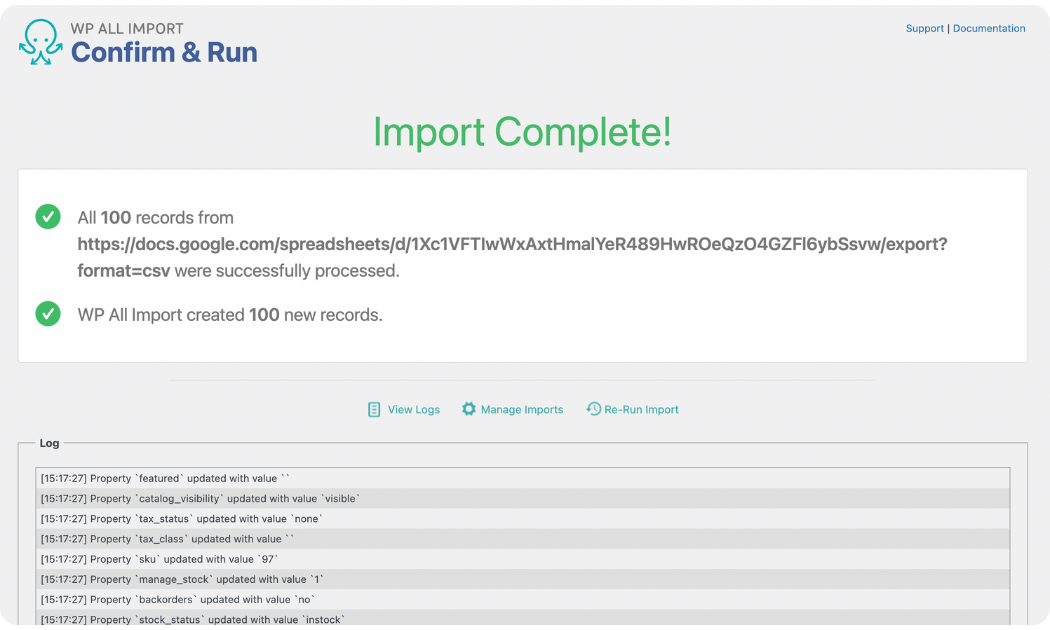
Task: Click green checkmark beside records processed message
Action: pyautogui.click(x=48, y=217)
